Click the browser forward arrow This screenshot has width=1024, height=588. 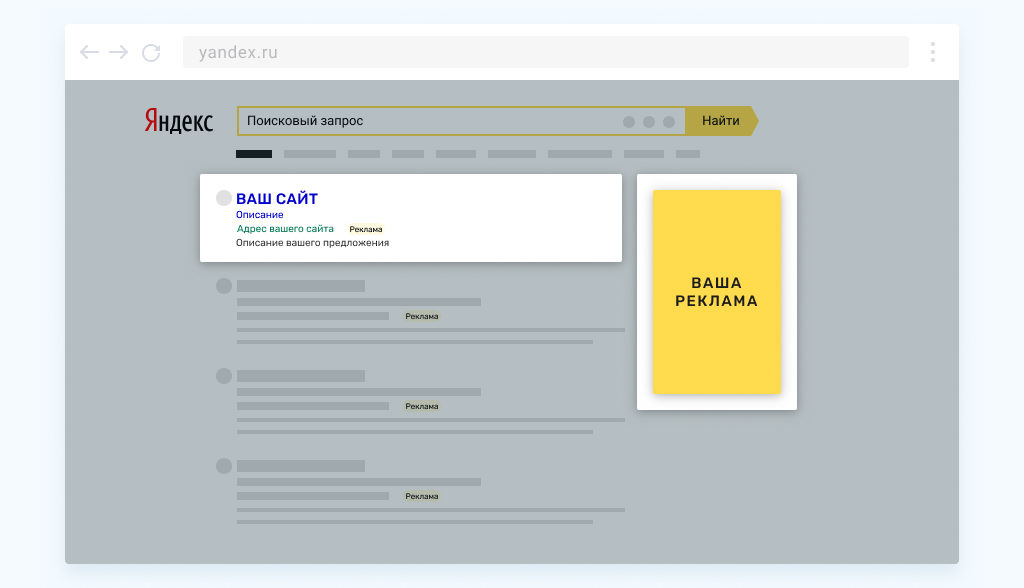pyautogui.click(x=118, y=52)
